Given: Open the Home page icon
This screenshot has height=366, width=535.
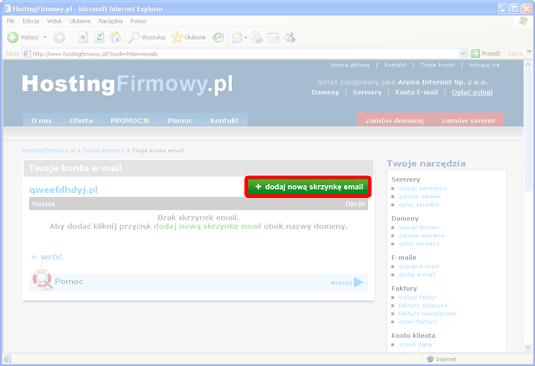Looking at the screenshot, I should 115,37.
